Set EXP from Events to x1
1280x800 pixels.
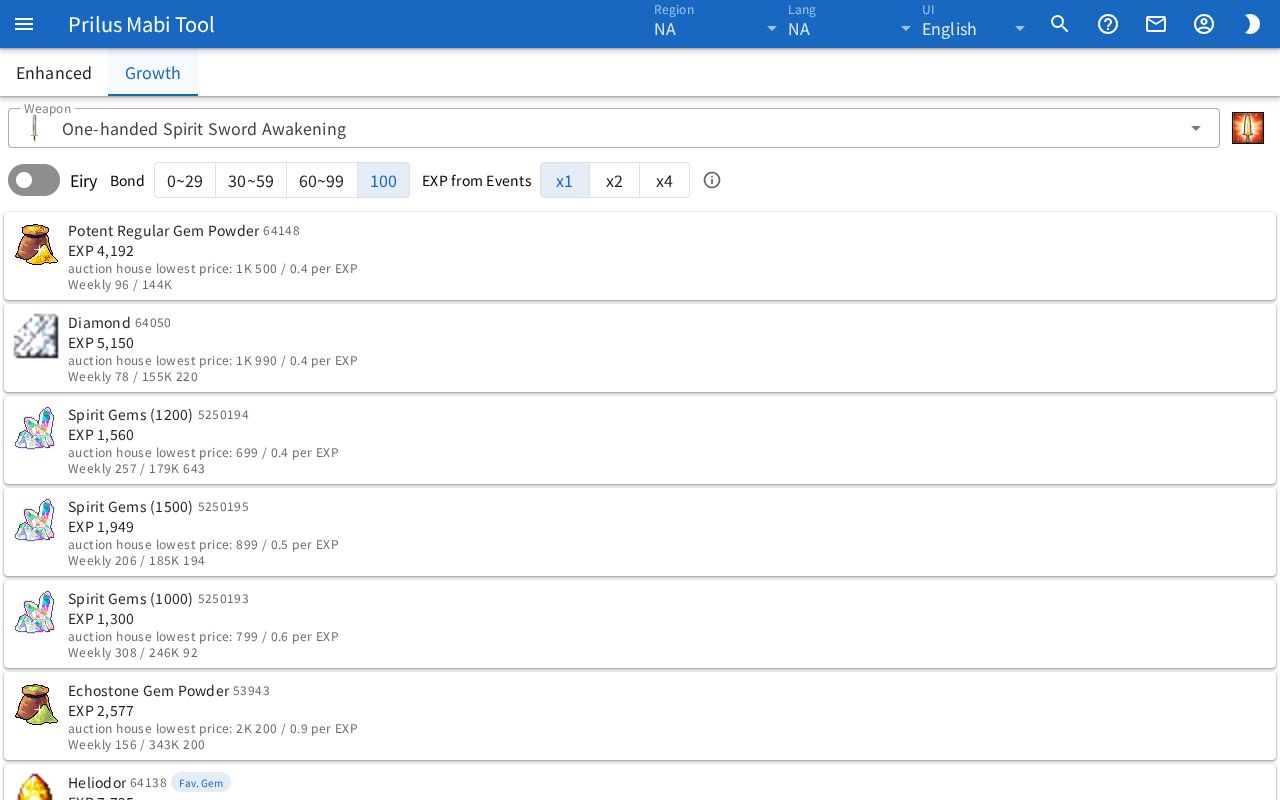click(x=565, y=180)
